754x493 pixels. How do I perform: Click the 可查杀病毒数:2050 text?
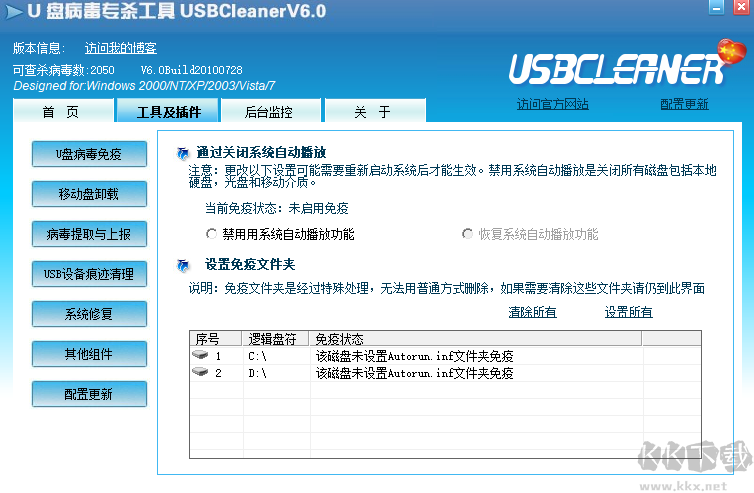(63, 70)
